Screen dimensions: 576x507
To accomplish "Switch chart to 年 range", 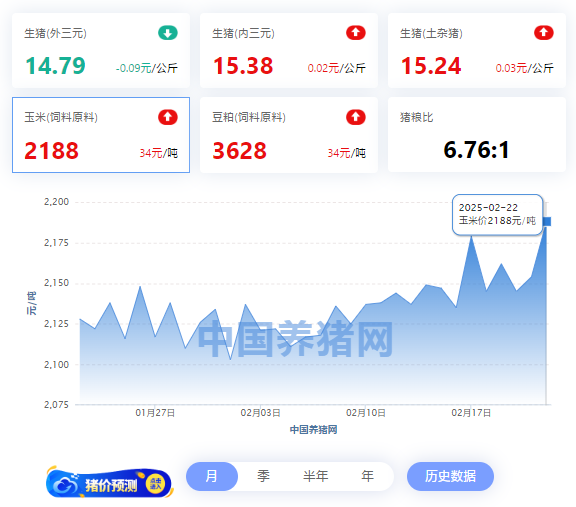I will [x=367, y=476].
